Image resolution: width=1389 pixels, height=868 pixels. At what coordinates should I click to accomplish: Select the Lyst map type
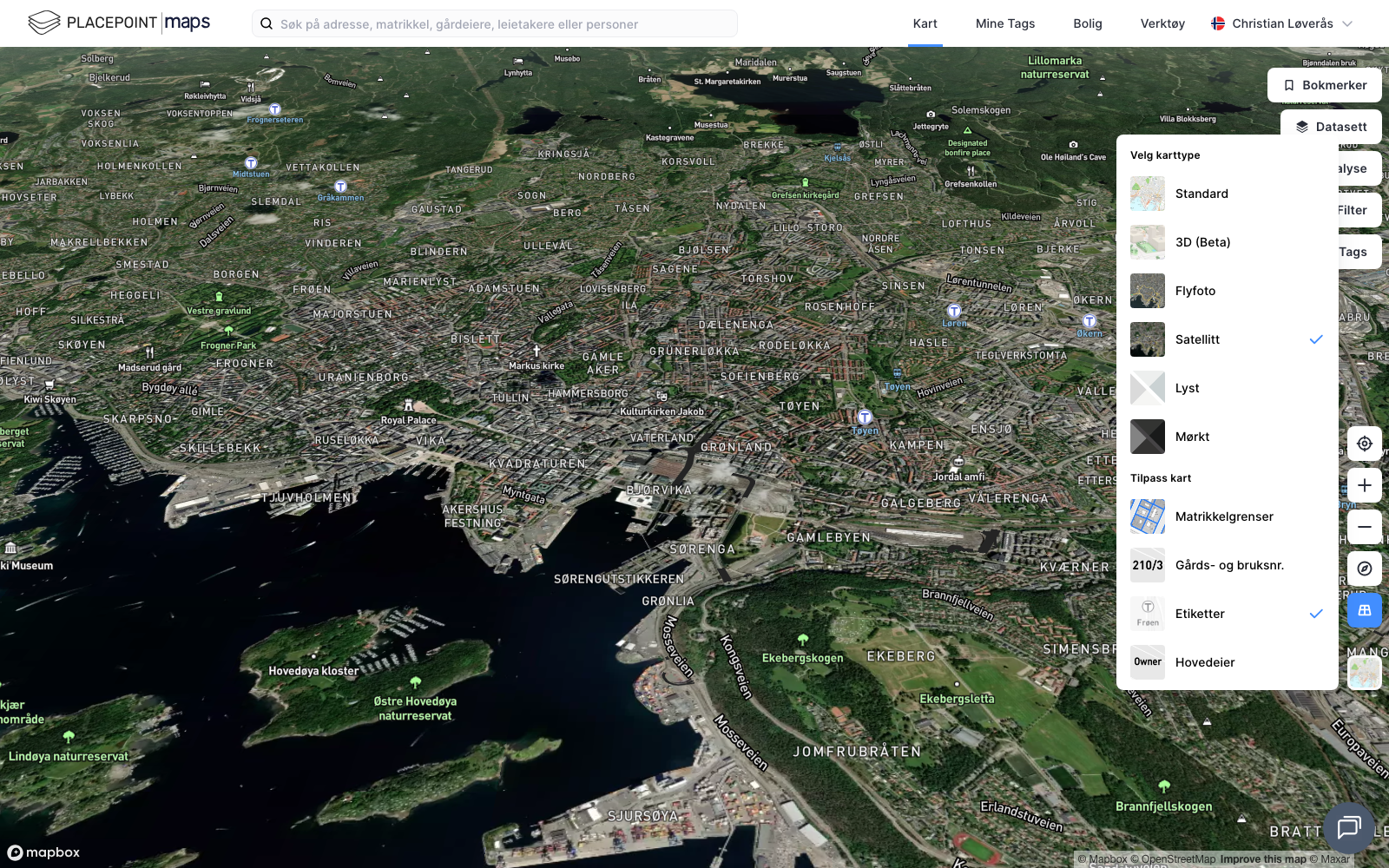coord(1228,388)
